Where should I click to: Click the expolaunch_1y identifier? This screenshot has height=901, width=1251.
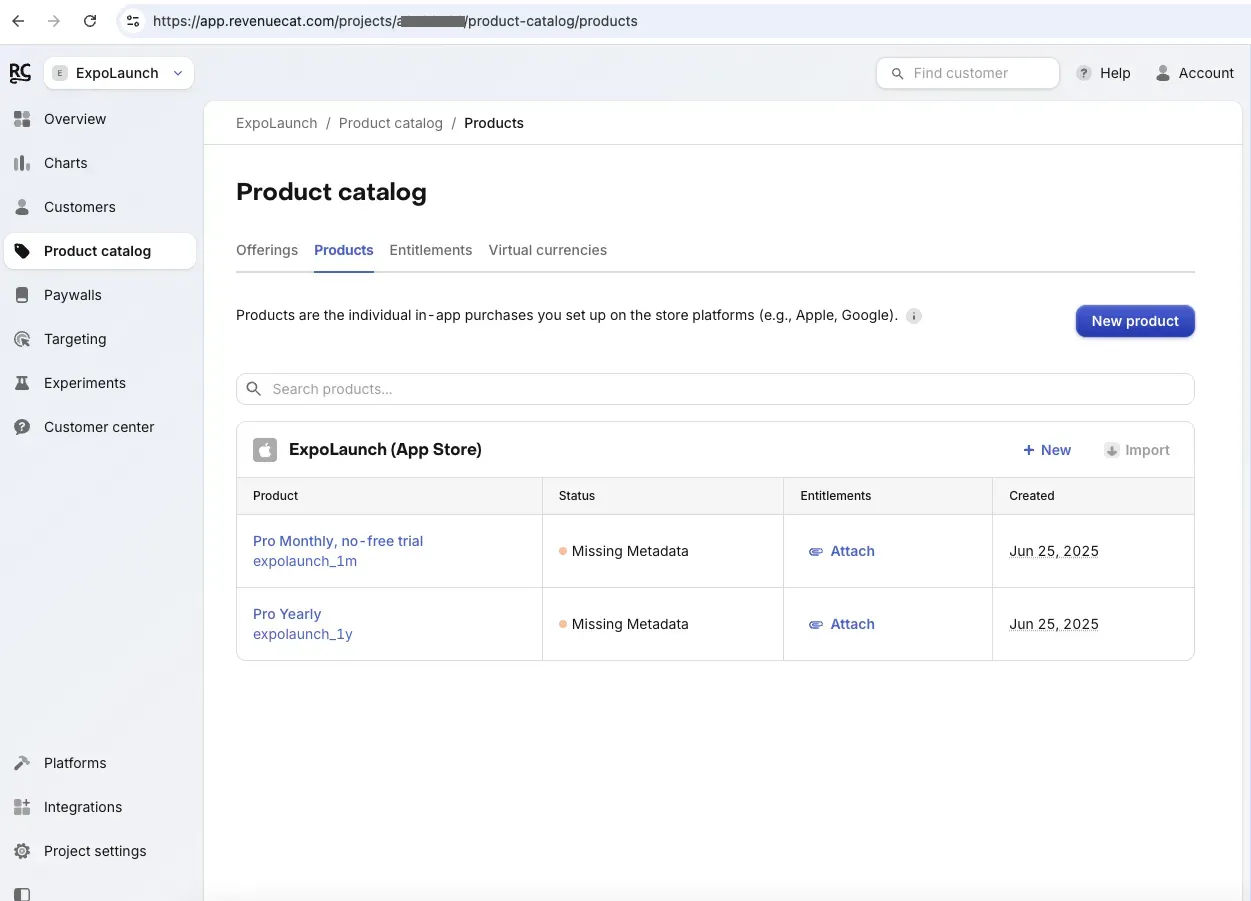coord(303,634)
